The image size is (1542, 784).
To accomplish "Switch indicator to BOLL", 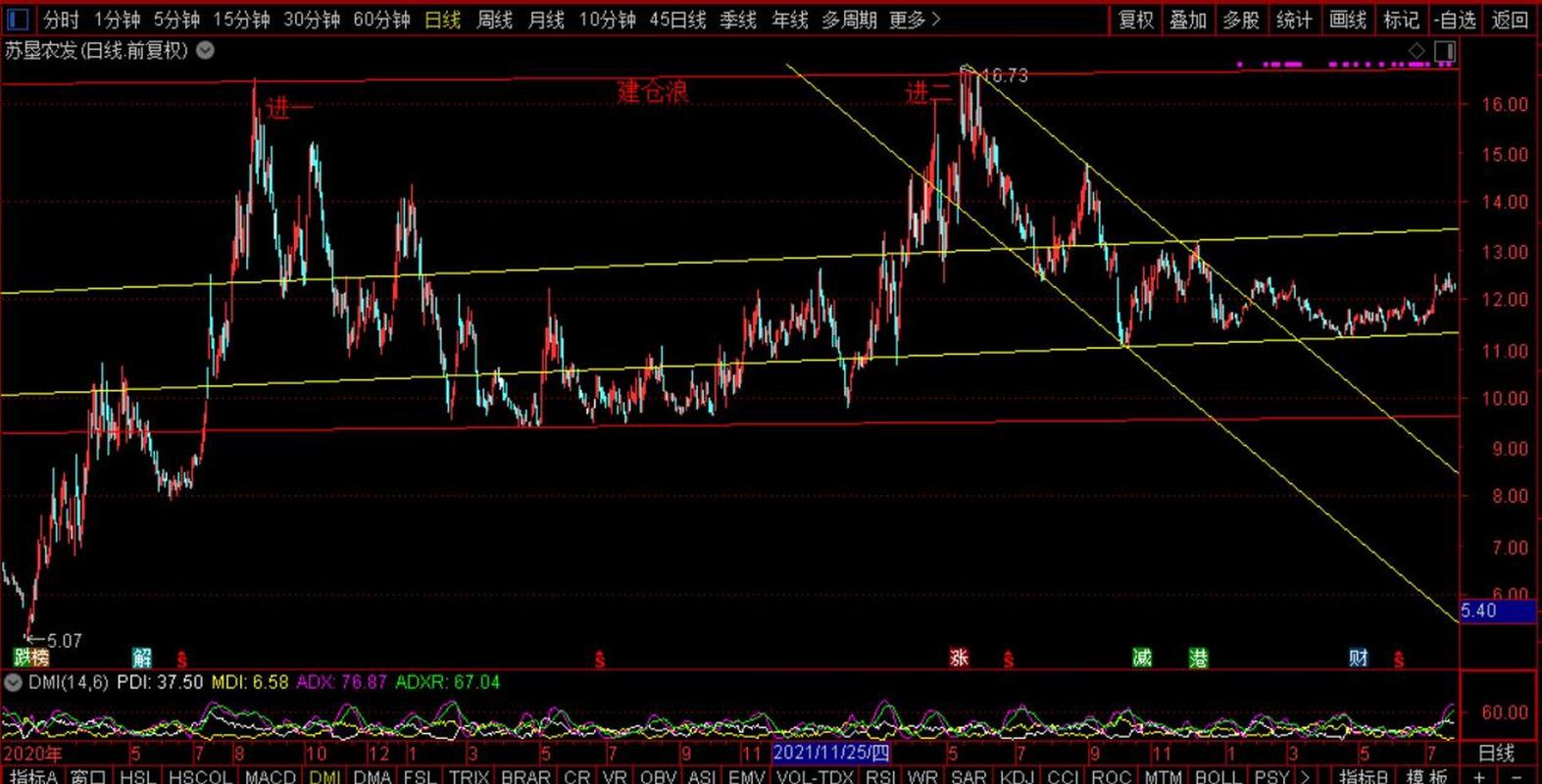I will pyautogui.click(x=1218, y=776).
